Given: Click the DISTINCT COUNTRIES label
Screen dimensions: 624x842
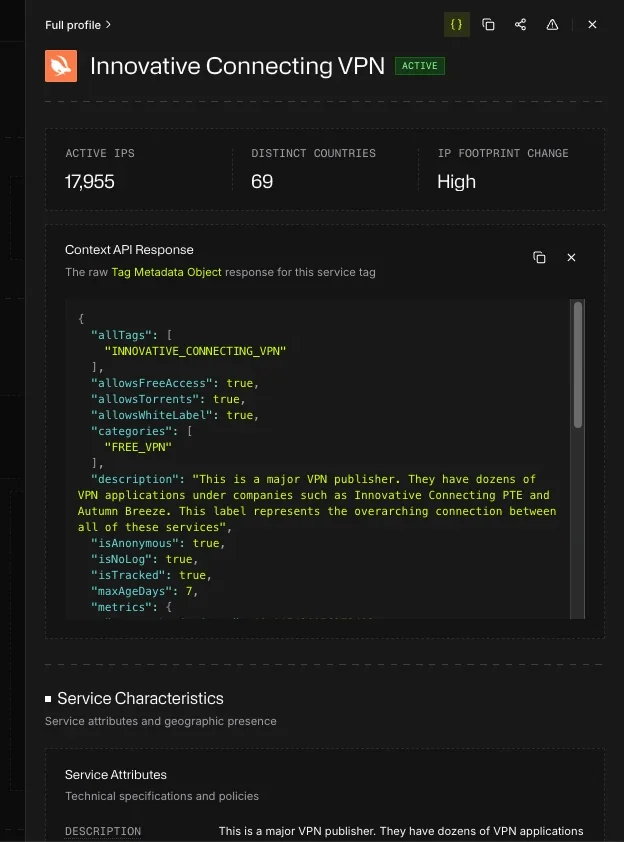Looking at the screenshot, I should (314, 154).
